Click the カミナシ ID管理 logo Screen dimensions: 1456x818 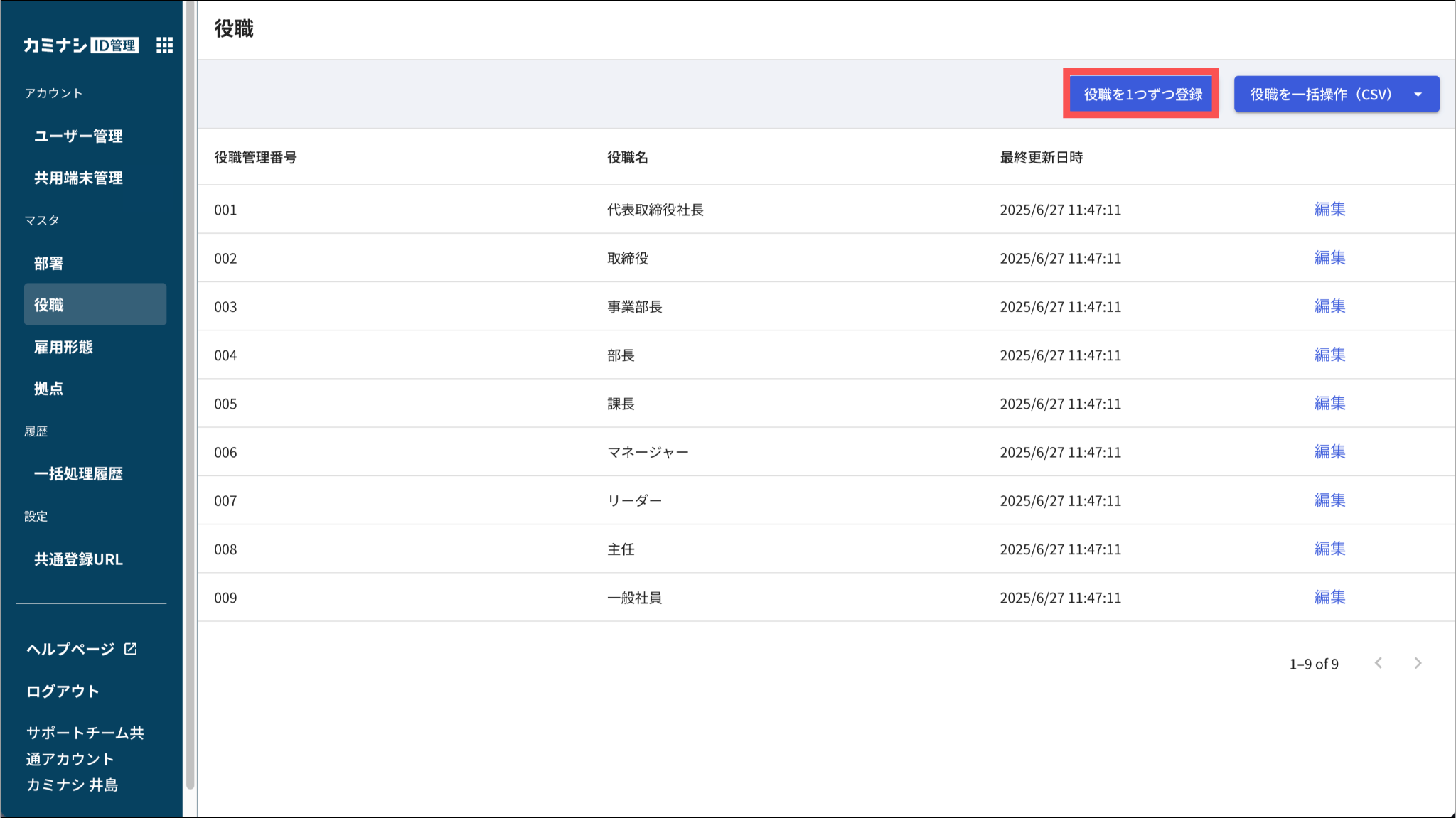[x=80, y=45]
